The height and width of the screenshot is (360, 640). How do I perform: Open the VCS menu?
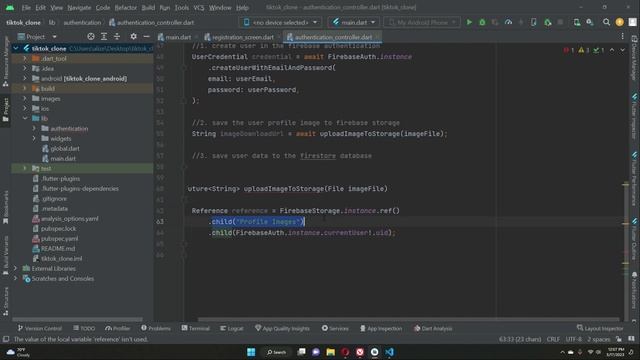(x=199, y=8)
